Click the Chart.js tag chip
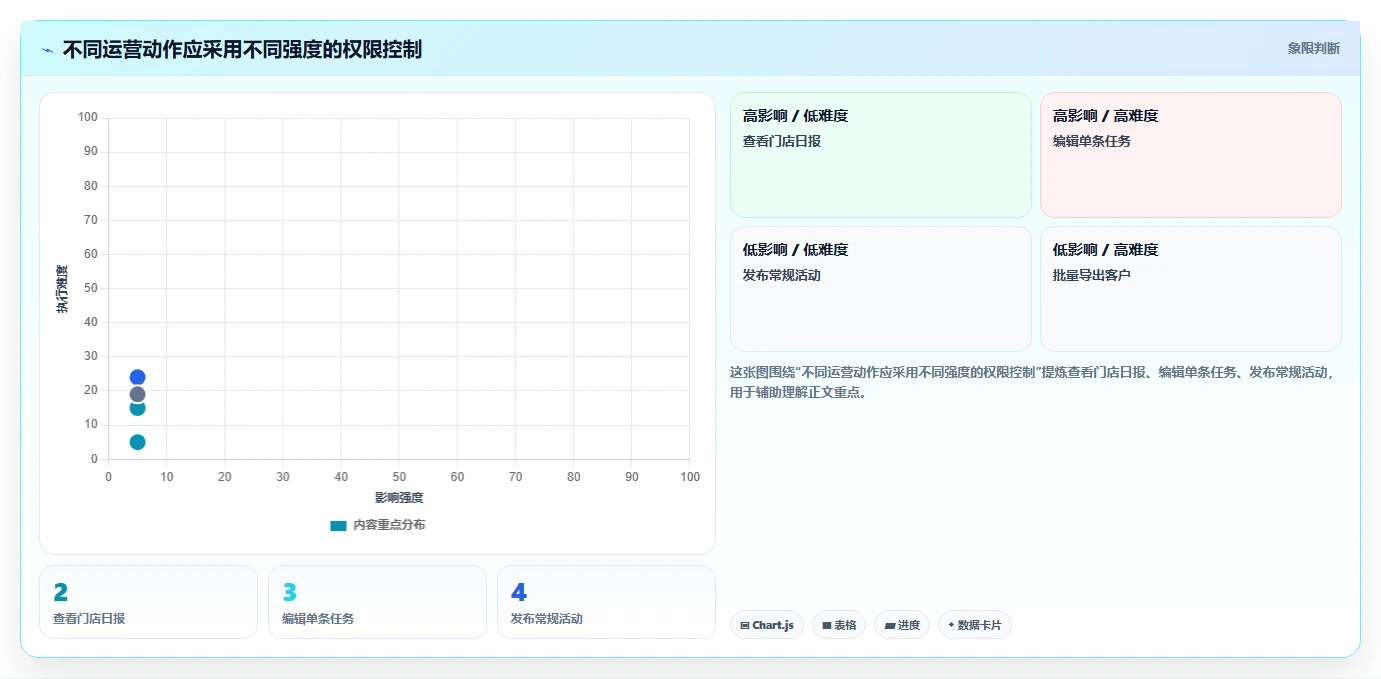 click(767, 625)
